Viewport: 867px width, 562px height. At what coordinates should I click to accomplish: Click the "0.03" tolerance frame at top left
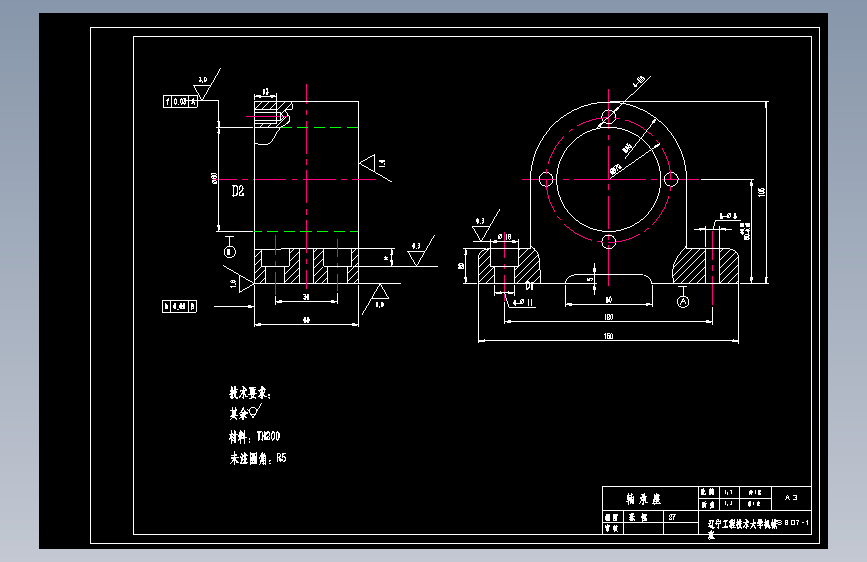(x=180, y=102)
